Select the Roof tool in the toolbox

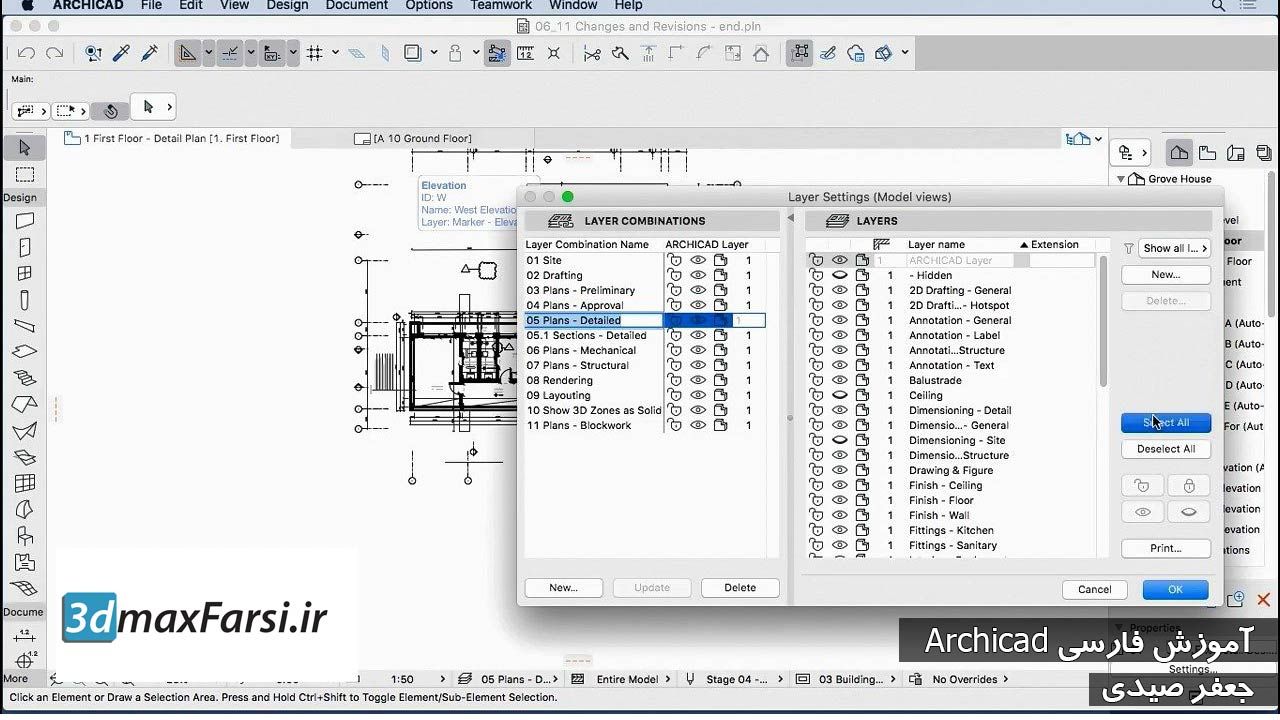[25, 404]
